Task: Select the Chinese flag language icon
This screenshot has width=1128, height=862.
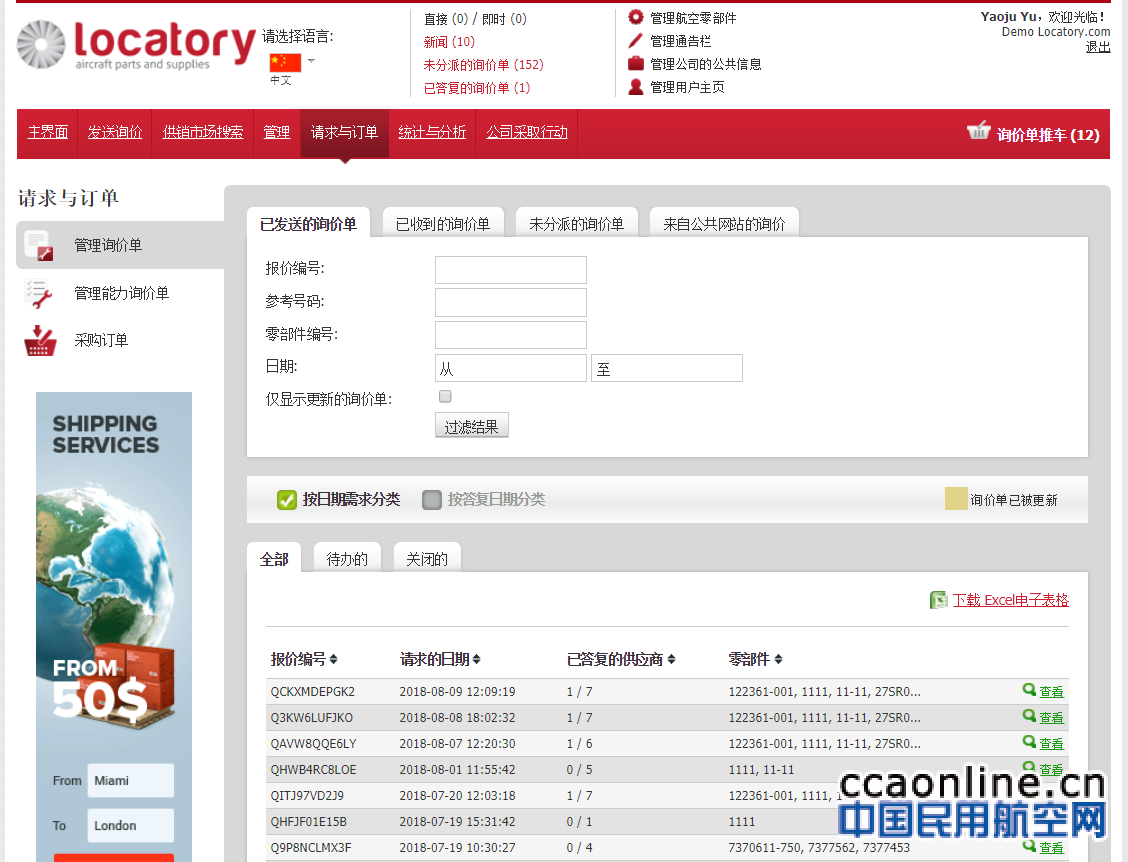Action: coord(285,63)
